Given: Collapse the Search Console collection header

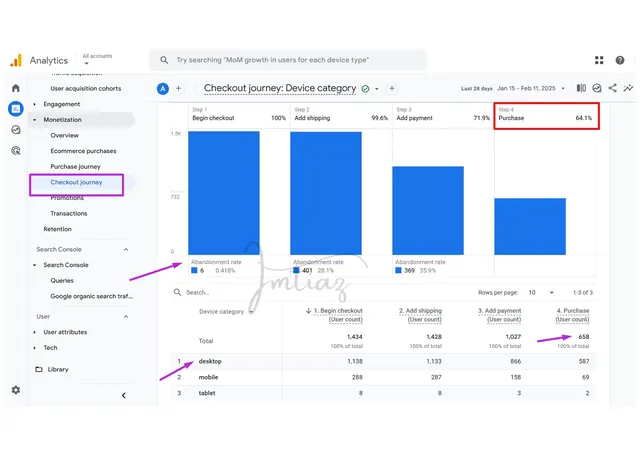Looking at the screenshot, I should [126, 249].
